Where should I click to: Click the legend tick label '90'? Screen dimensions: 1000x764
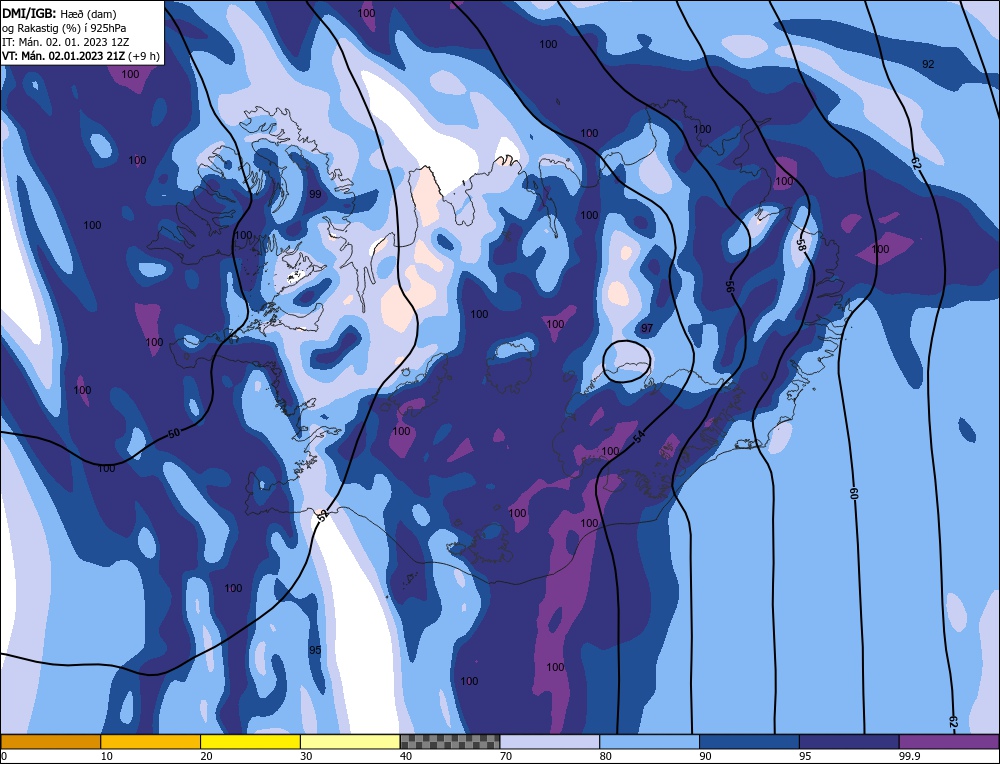[x=705, y=756]
